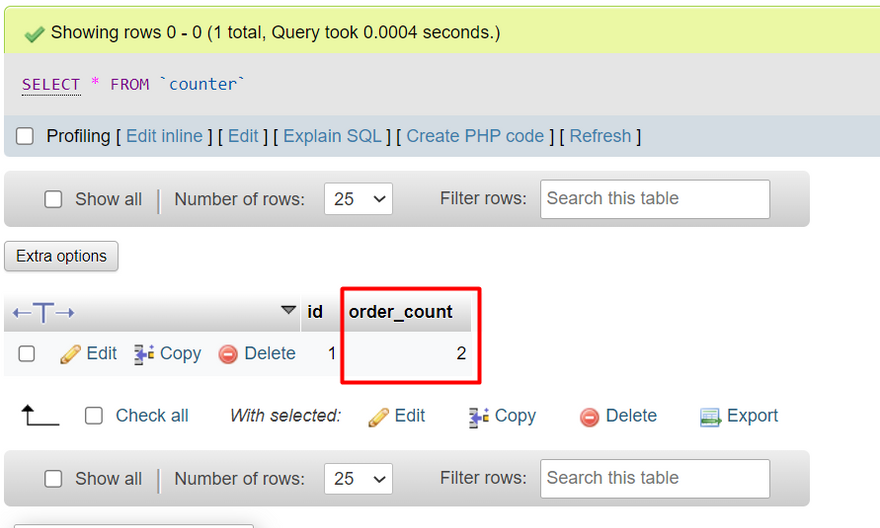The height and width of the screenshot is (528, 880).
Task: Open the top Number of rows dropdown
Action: [358, 199]
